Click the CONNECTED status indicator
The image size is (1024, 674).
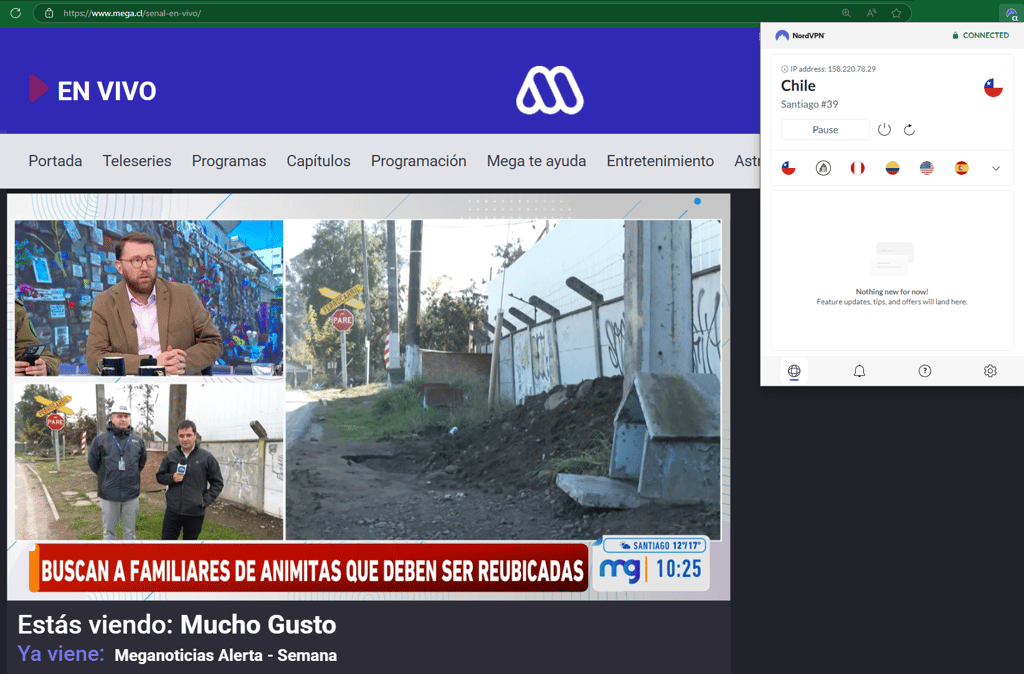click(x=980, y=35)
